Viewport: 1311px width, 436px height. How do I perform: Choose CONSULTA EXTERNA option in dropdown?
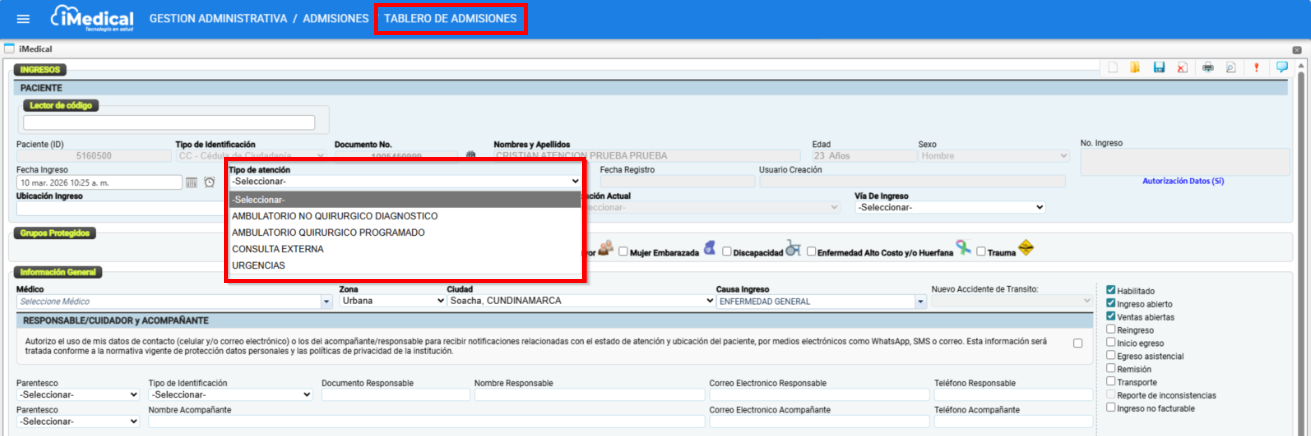(x=277, y=249)
